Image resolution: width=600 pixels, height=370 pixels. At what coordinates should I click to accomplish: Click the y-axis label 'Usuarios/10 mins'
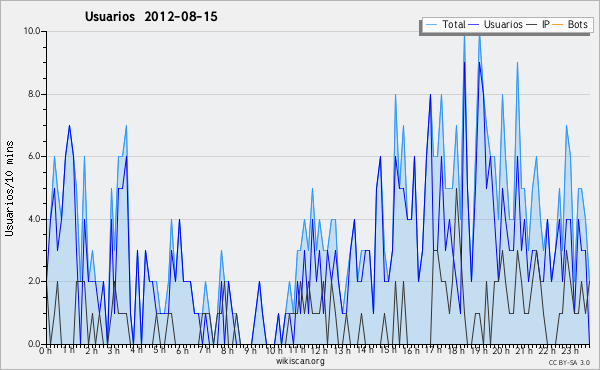(9, 188)
